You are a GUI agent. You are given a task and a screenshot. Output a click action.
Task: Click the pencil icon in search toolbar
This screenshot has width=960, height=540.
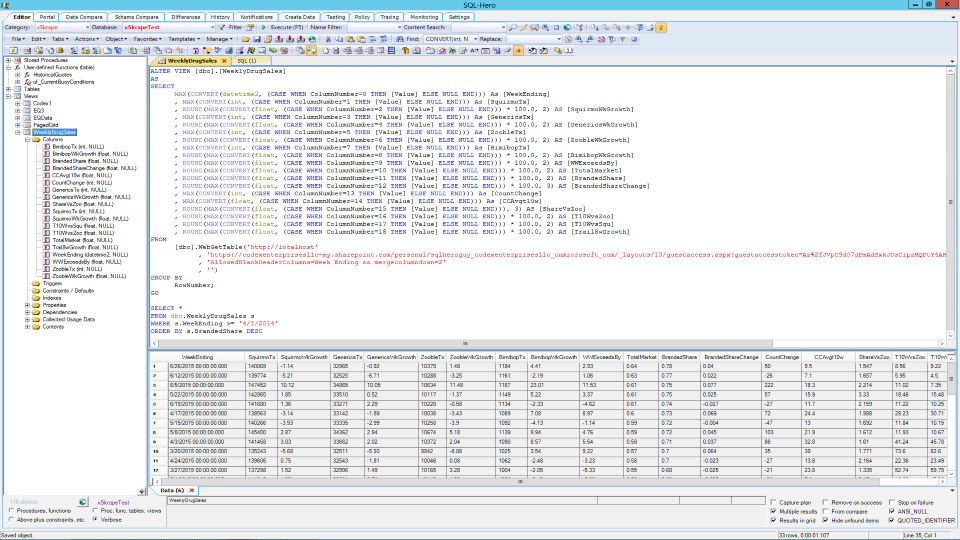523,28
